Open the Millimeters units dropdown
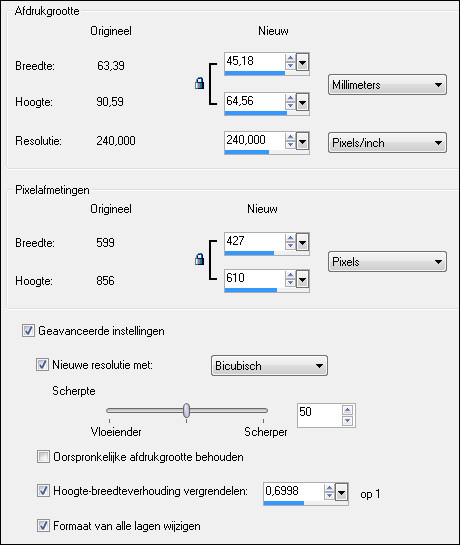460x545 pixels. pos(387,84)
